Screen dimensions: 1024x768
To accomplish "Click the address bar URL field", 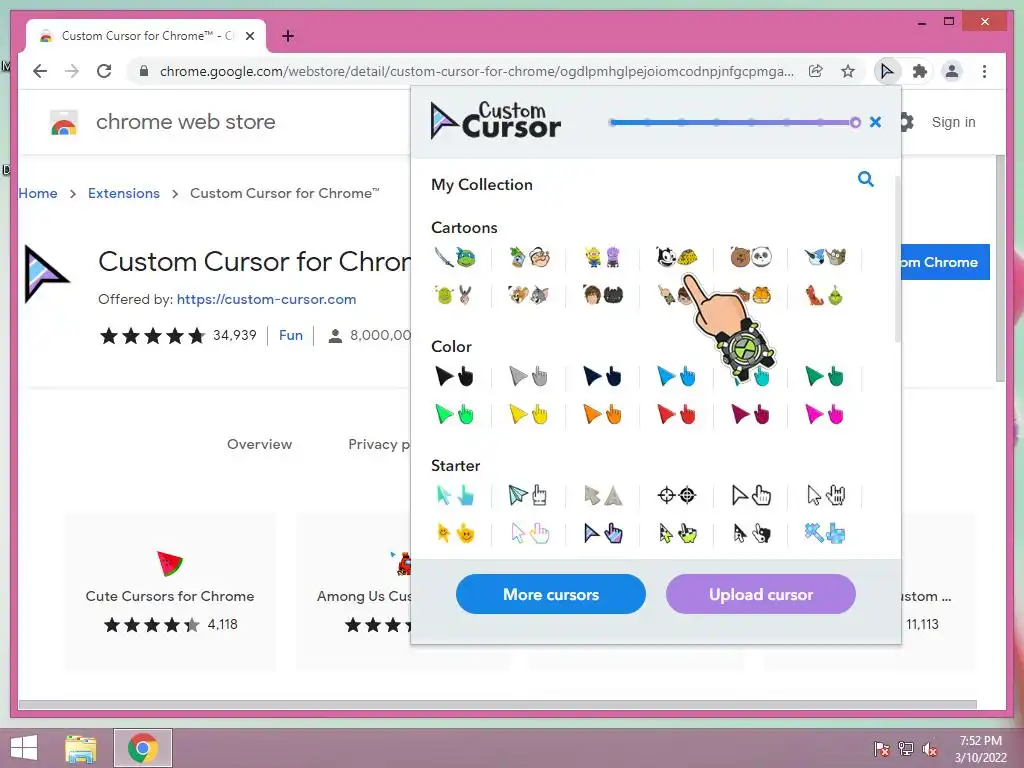I will (477, 71).
